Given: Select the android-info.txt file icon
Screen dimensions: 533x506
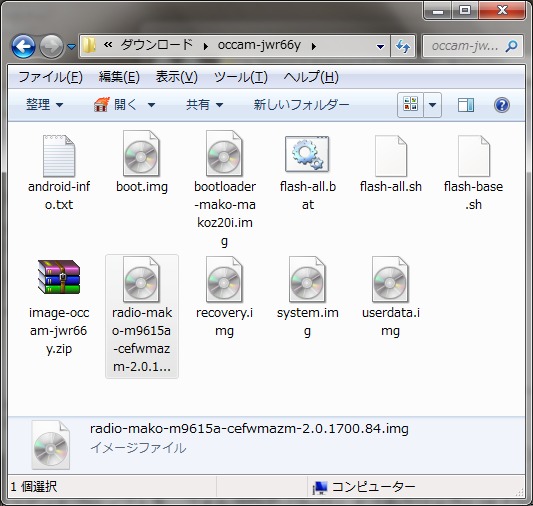Looking at the screenshot, I should [x=59, y=156].
